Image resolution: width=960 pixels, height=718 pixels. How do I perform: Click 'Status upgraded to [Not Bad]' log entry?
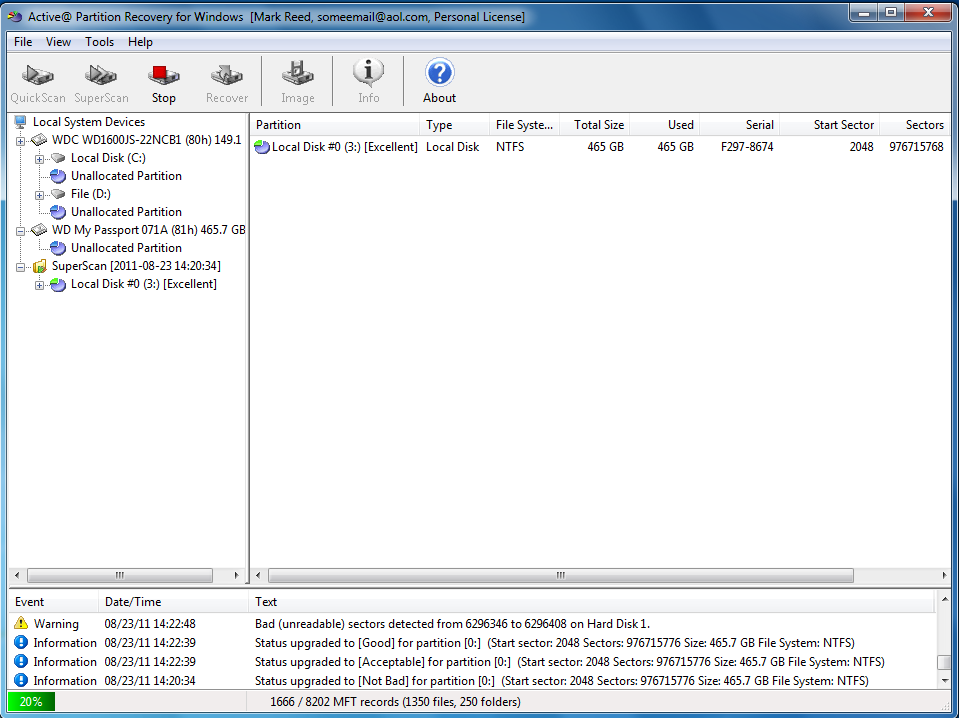[561, 681]
